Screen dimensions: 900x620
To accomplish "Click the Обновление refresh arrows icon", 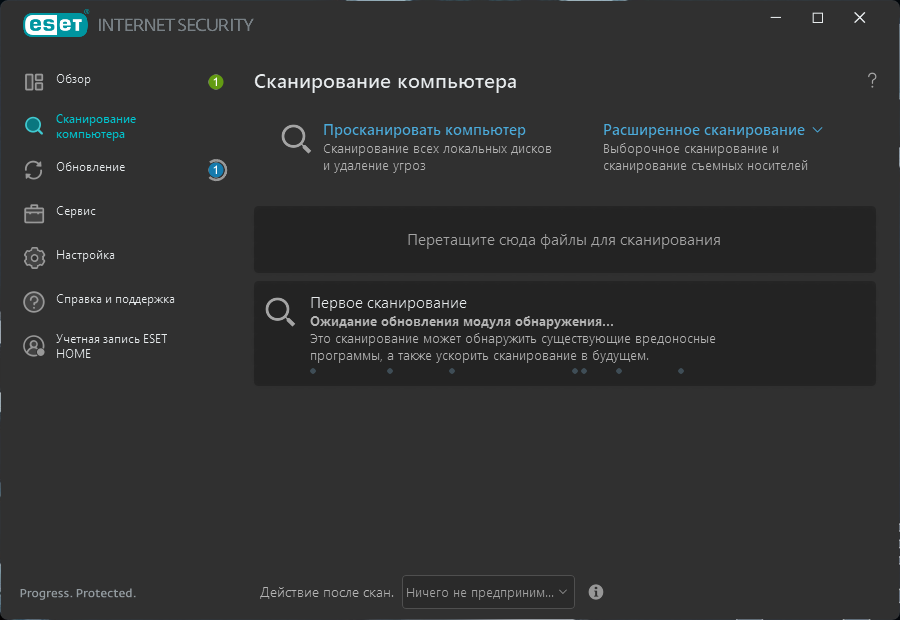I will click(34, 170).
